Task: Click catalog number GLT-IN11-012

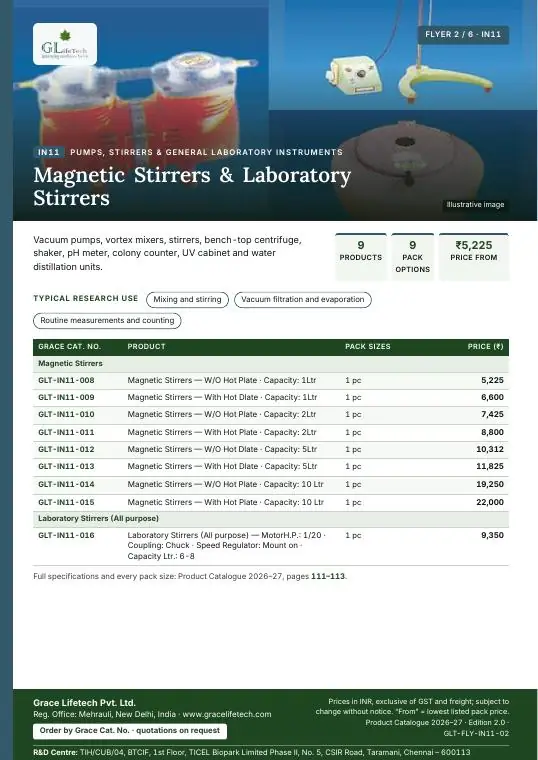Action: (x=66, y=449)
